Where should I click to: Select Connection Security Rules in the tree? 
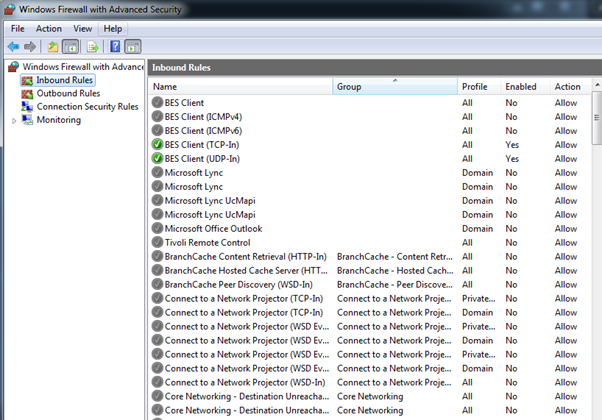(x=88, y=106)
